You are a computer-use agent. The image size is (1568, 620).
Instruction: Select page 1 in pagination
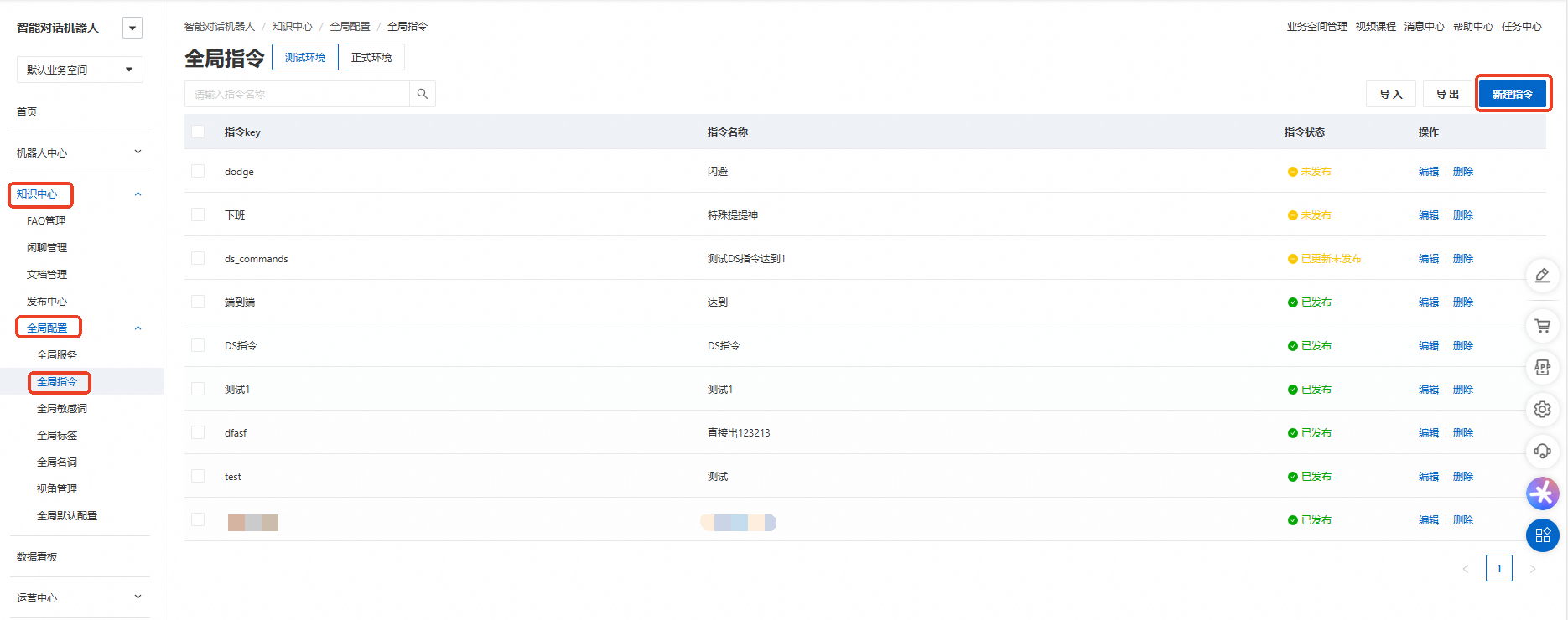coord(1499,568)
